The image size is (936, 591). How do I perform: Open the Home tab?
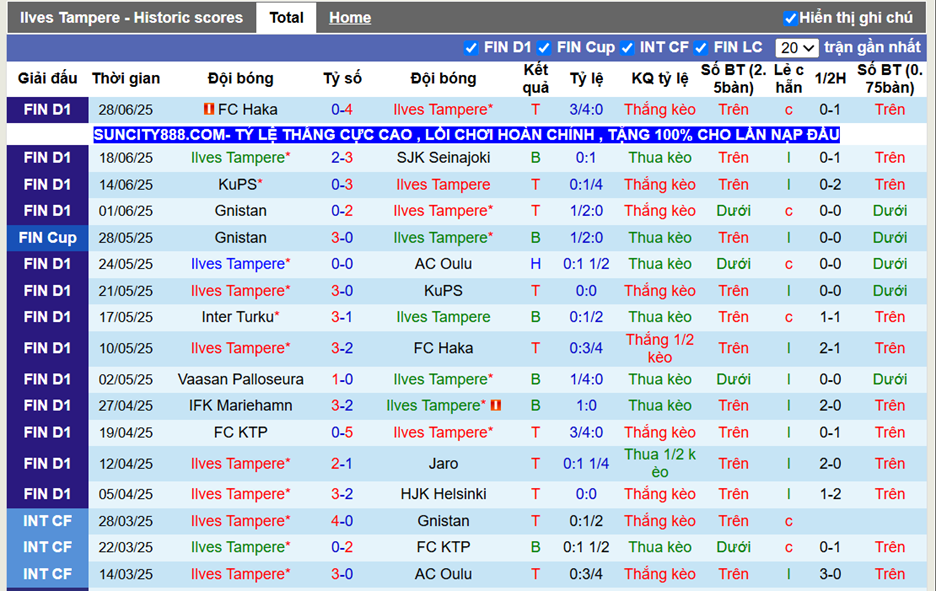(x=350, y=18)
